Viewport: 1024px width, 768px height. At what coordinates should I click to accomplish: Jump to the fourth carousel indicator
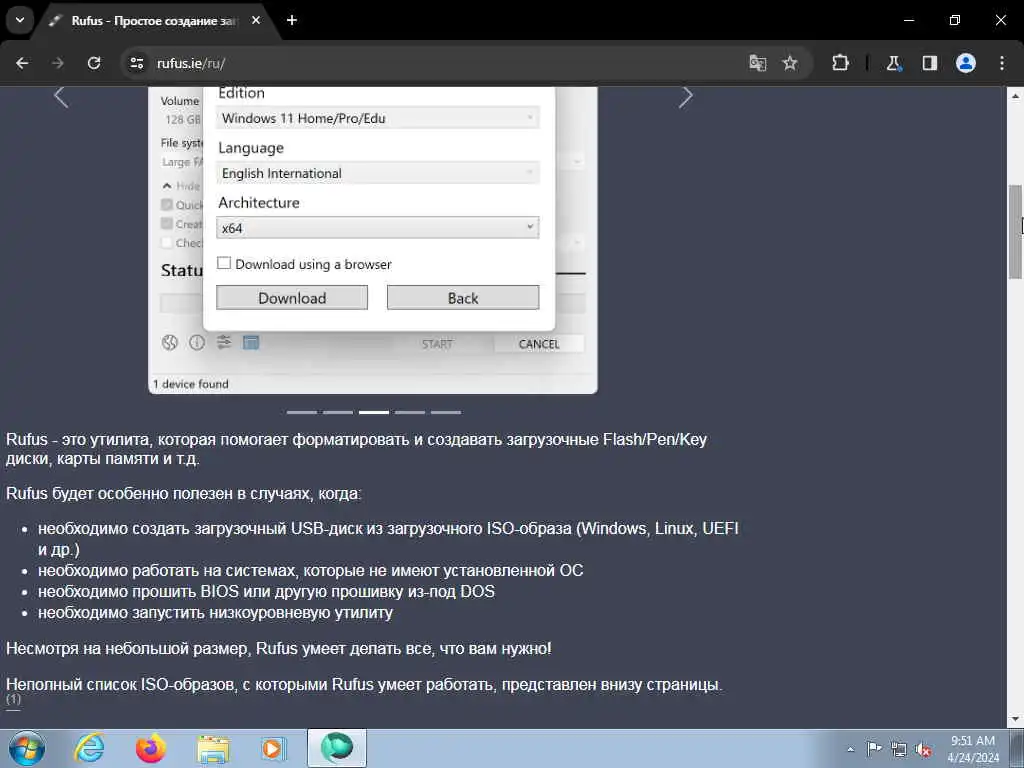[409, 412]
